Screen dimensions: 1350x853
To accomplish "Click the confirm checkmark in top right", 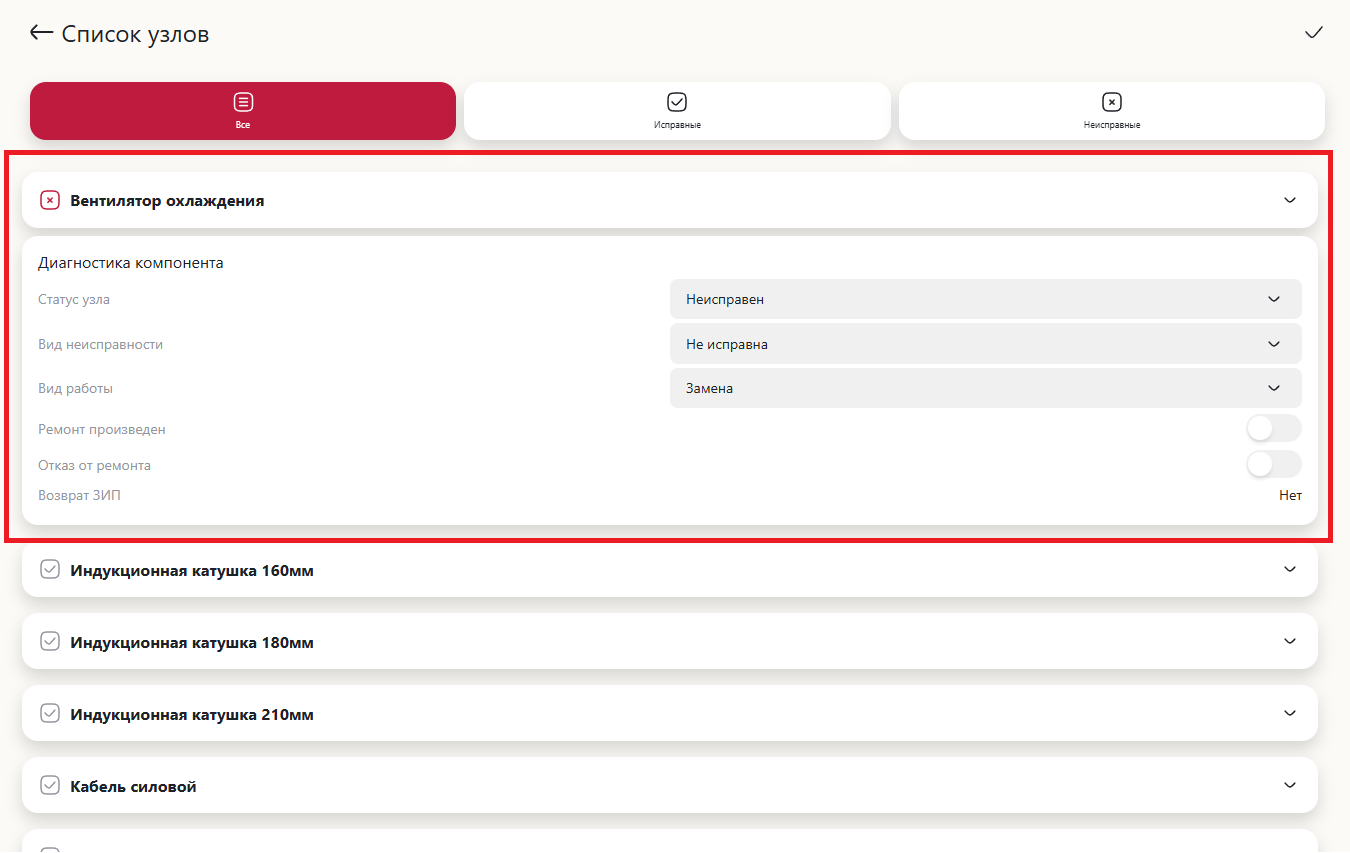I will point(1313,33).
